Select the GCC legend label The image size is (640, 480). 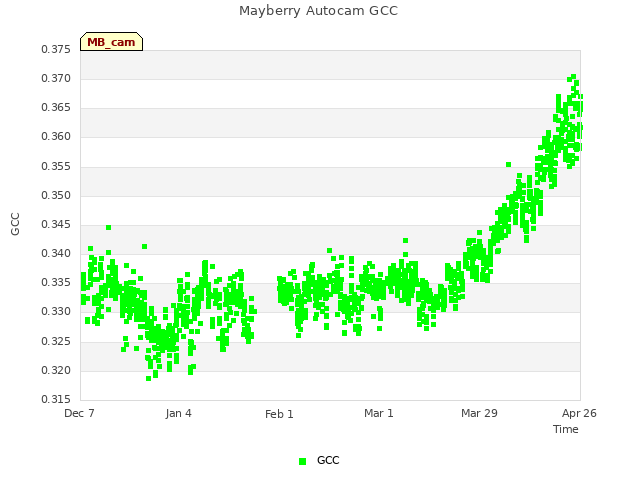[x=328, y=460]
